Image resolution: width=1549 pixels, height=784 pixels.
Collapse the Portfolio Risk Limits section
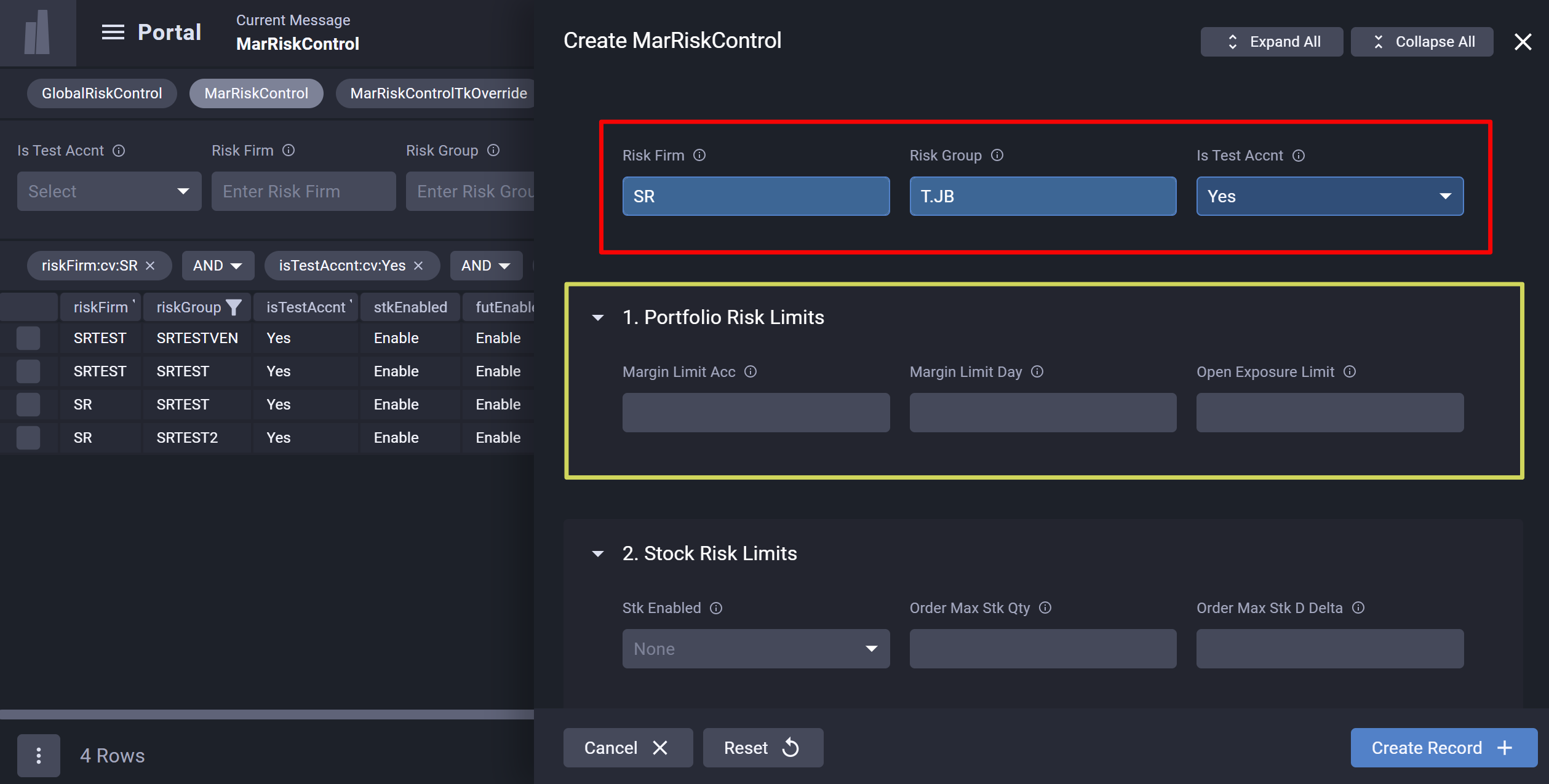[x=598, y=318]
